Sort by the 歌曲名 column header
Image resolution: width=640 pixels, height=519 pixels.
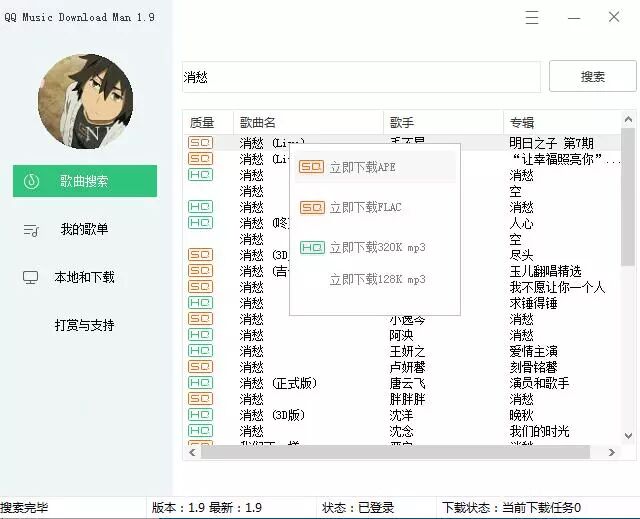point(309,122)
